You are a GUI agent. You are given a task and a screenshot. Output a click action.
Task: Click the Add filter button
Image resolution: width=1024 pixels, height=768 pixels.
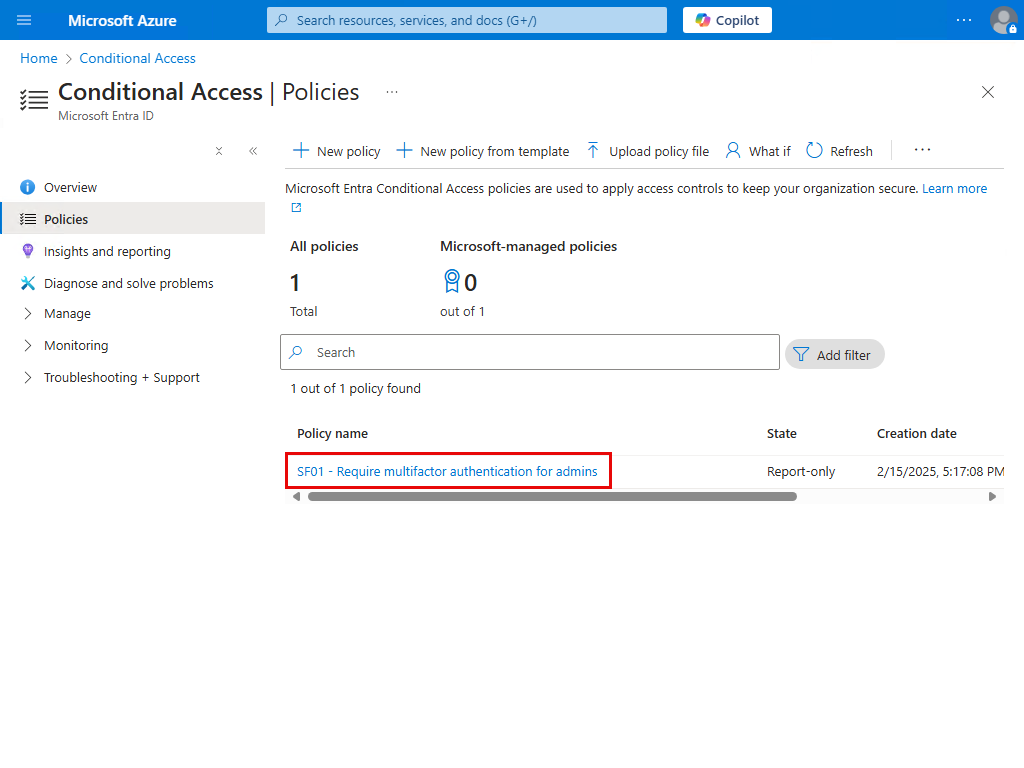pos(834,354)
